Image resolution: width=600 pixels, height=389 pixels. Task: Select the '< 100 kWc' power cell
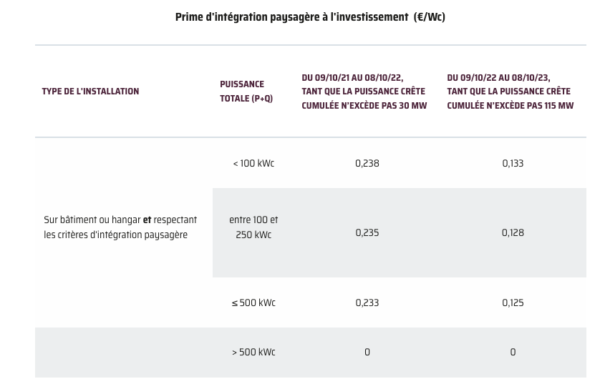click(253, 163)
